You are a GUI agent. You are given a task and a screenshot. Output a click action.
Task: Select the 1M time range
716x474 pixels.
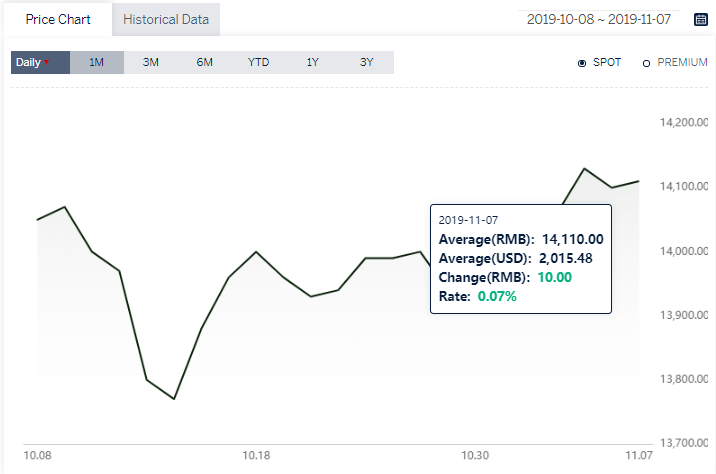coord(97,63)
